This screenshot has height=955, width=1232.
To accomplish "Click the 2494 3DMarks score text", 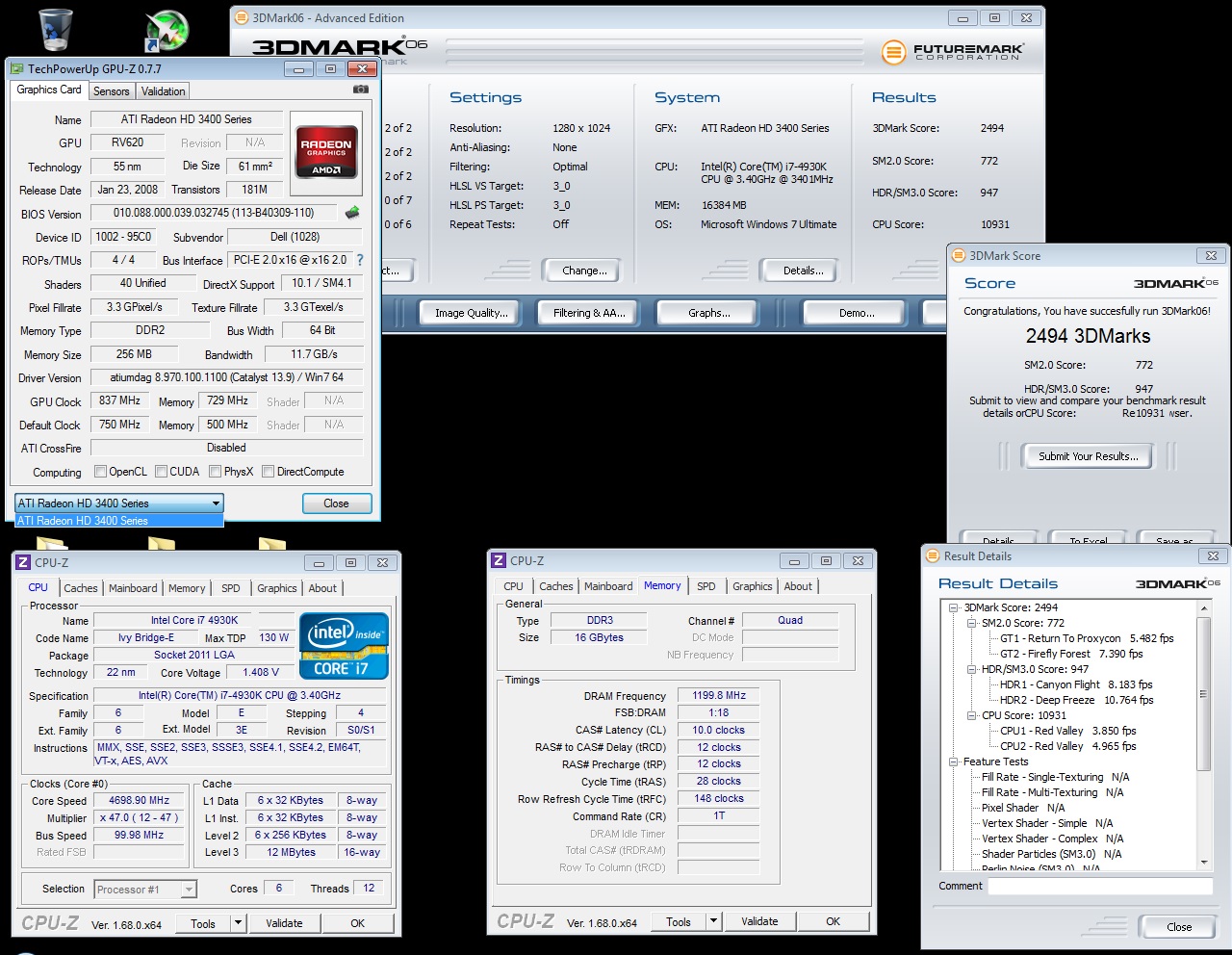I will pos(1088,336).
